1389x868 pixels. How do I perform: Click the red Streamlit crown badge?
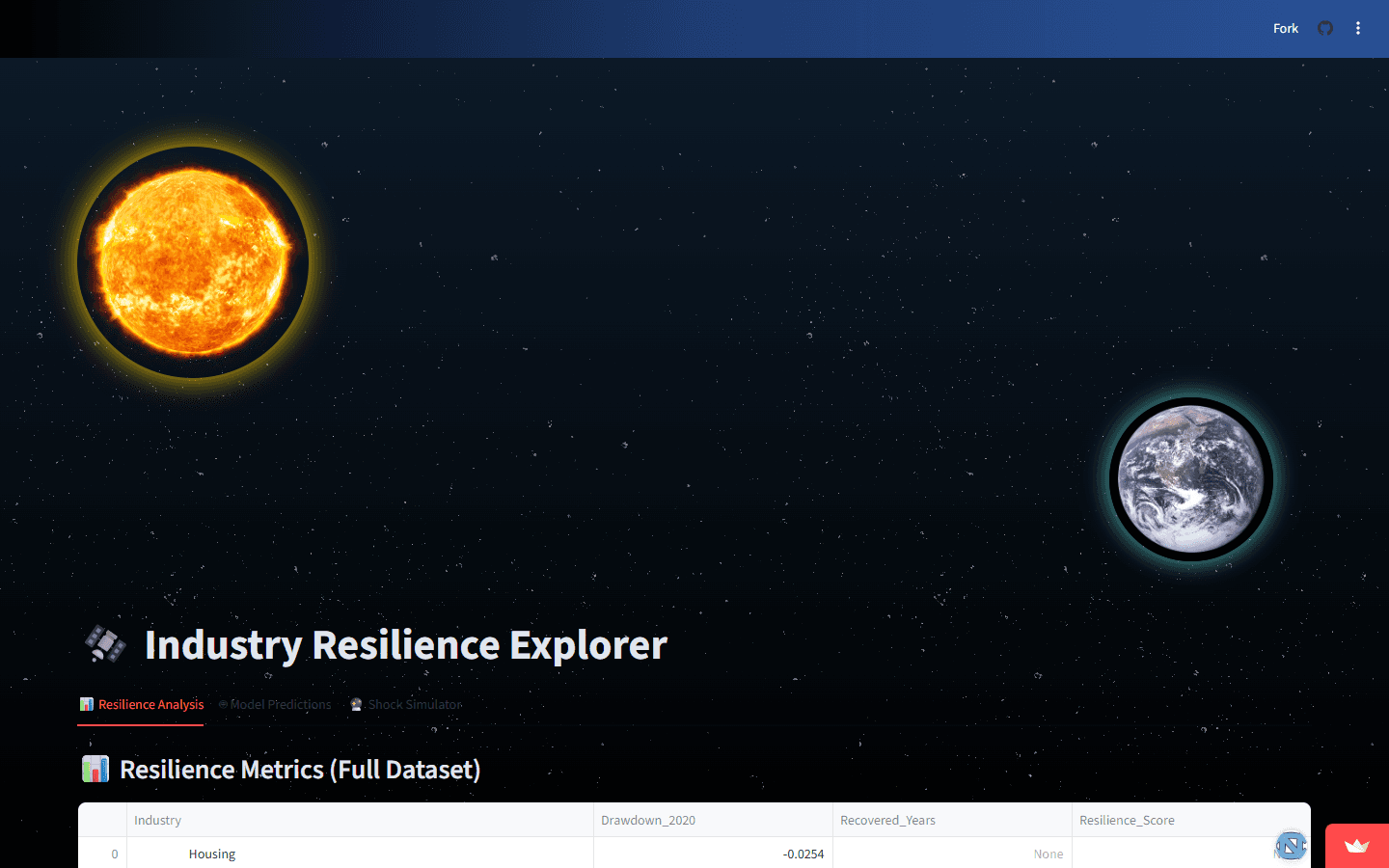pyautogui.click(x=1357, y=846)
